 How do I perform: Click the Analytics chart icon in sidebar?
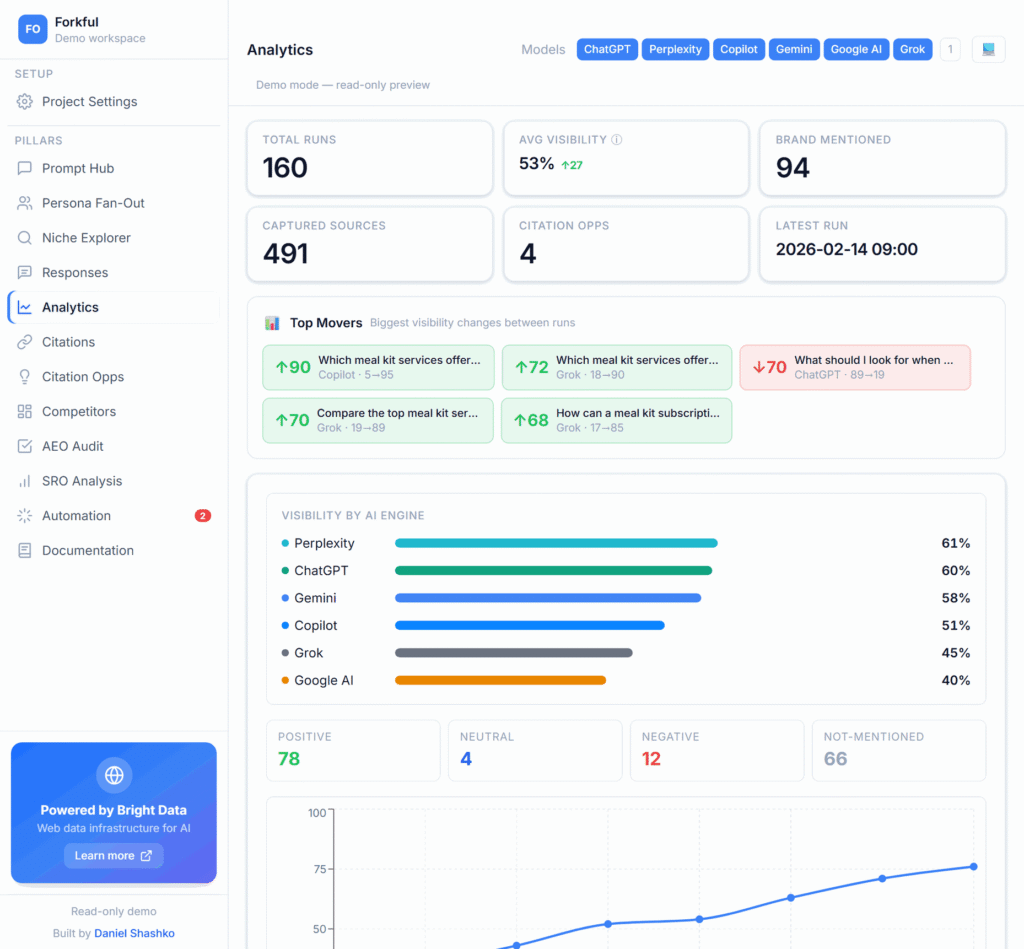click(25, 307)
